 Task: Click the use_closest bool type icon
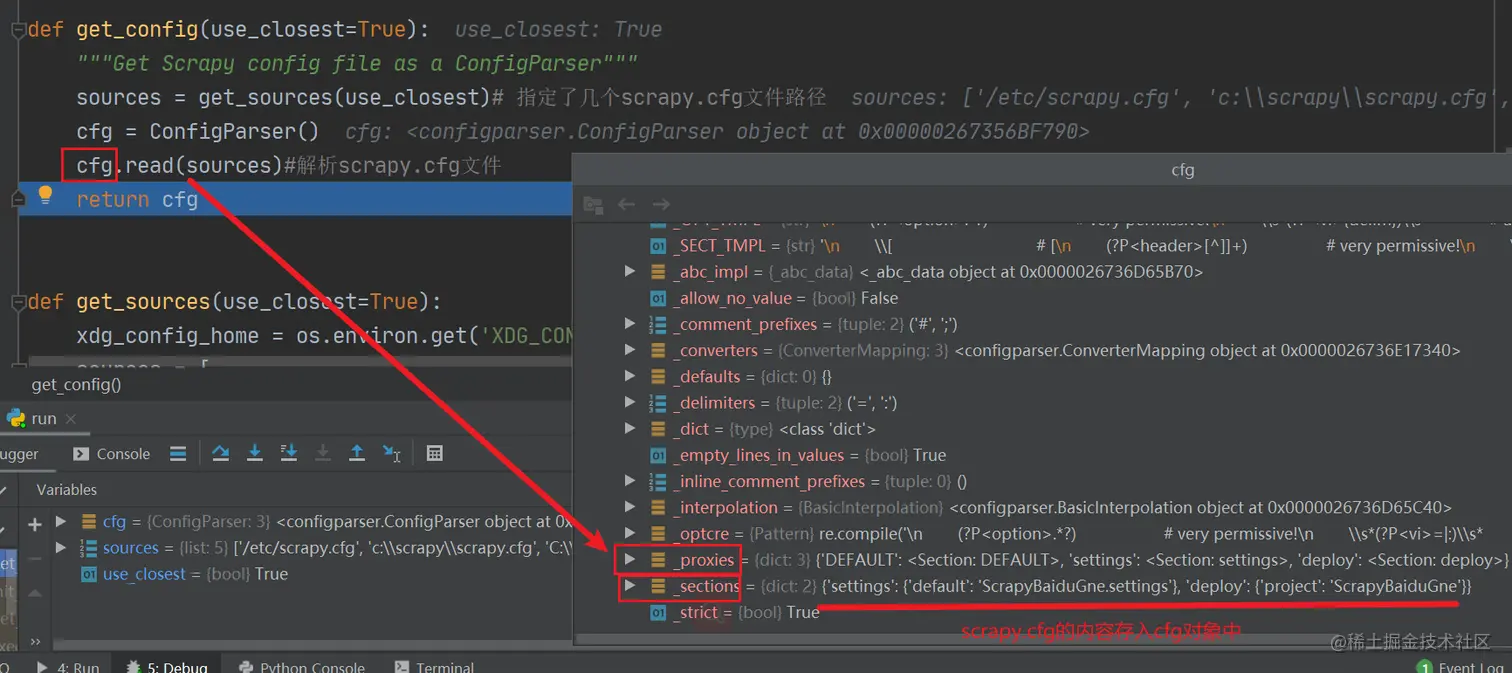pos(88,574)
